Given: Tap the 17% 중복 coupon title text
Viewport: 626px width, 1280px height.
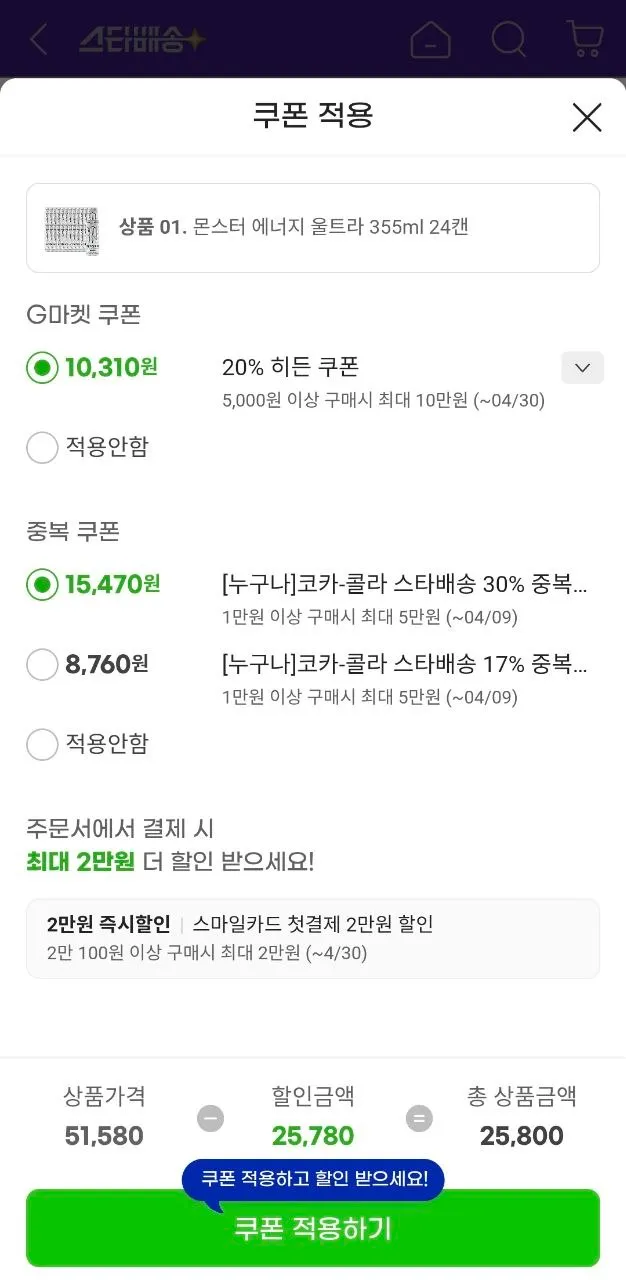Looking at the screenshot, I should tap(404, 663).
